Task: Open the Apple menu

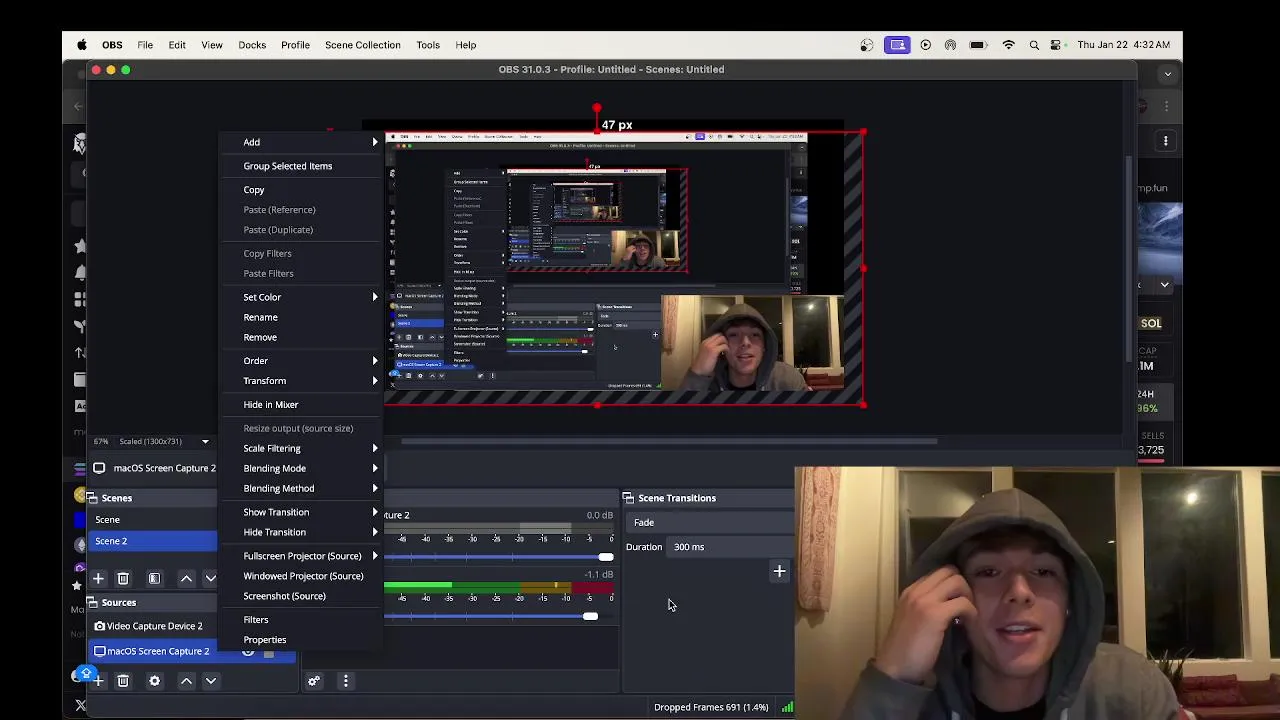Action: (x=82, y=45)
